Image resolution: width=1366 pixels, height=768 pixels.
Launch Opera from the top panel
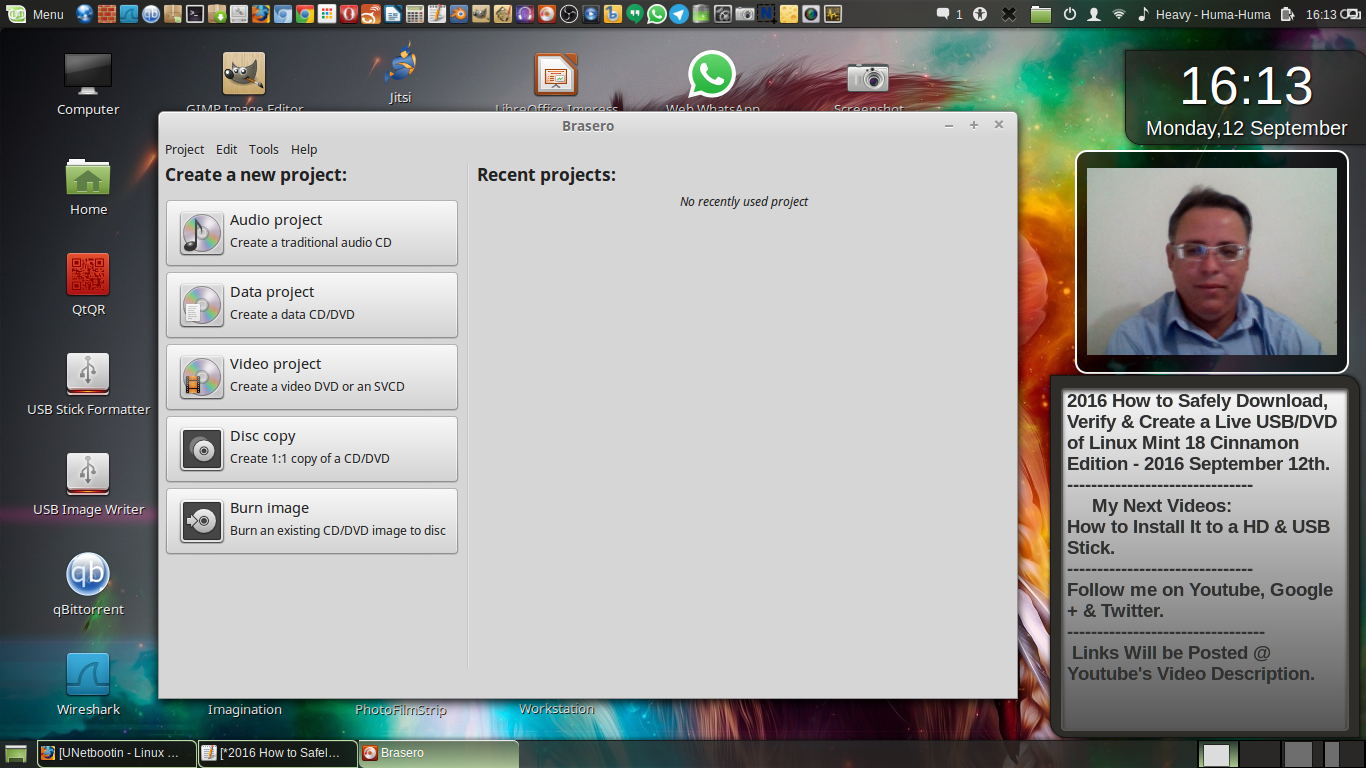pyautogui.click(x=348, y=14)
